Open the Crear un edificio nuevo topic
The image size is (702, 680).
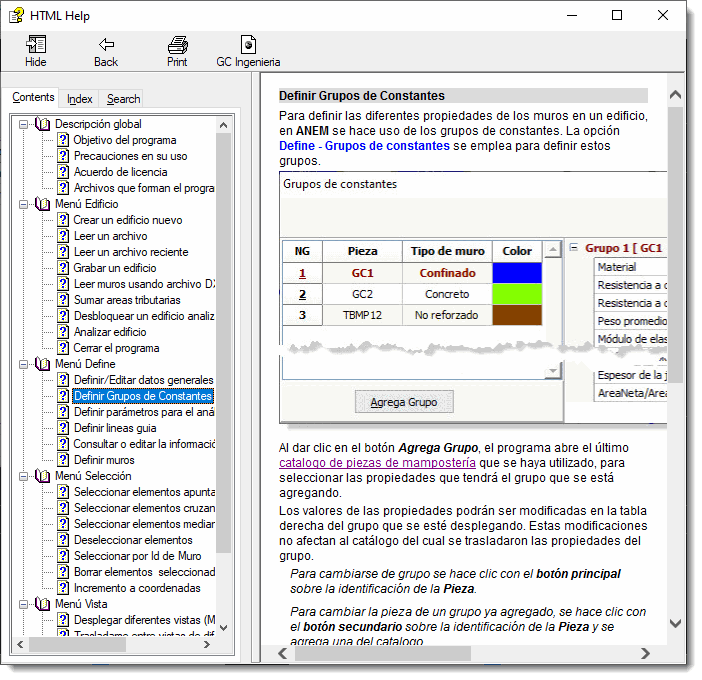click(x=127, y=220)
